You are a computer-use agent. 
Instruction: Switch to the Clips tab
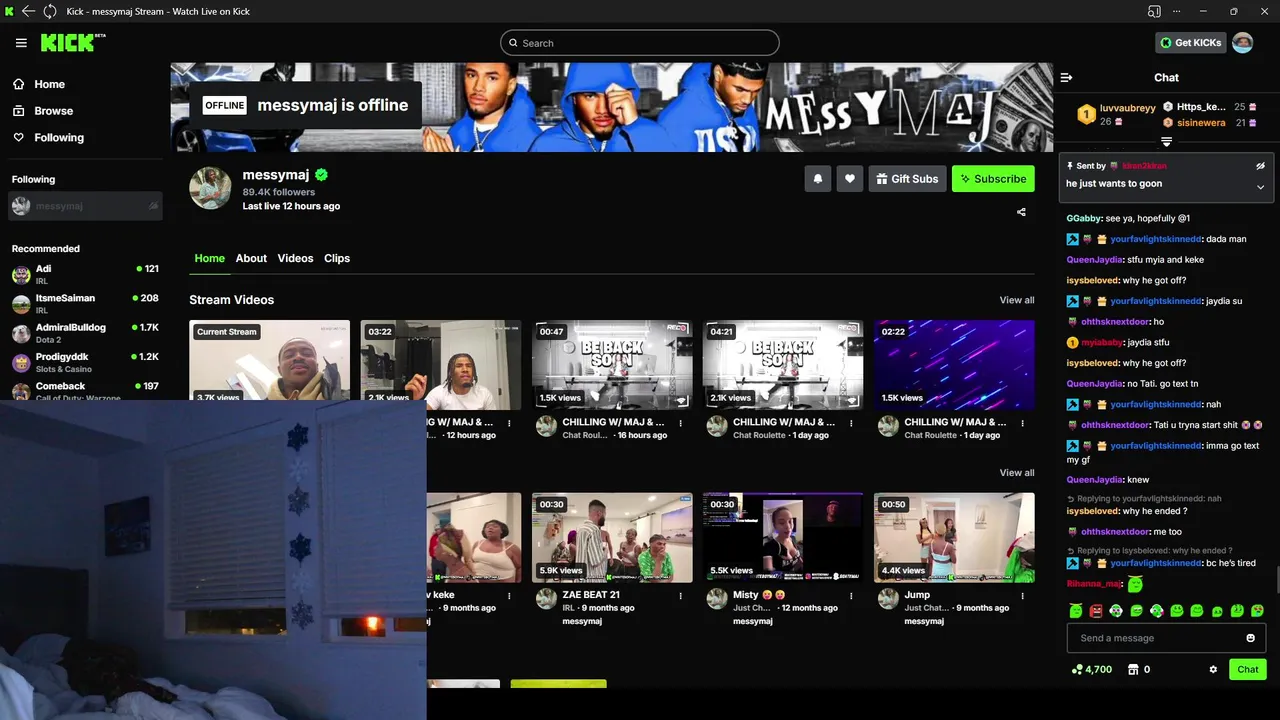pos(337,258)
